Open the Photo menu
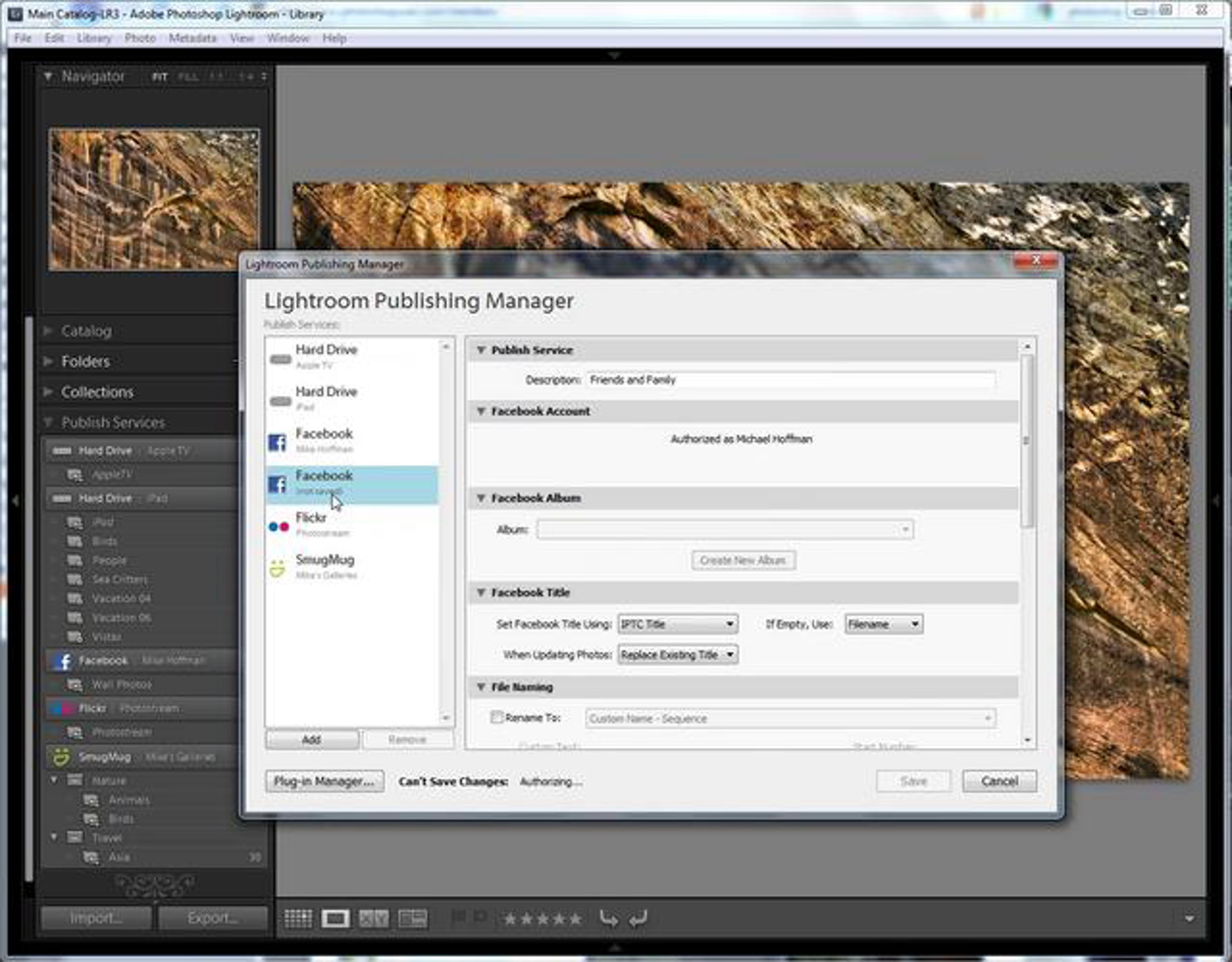 pyautogui.click(x=140, y=38)
